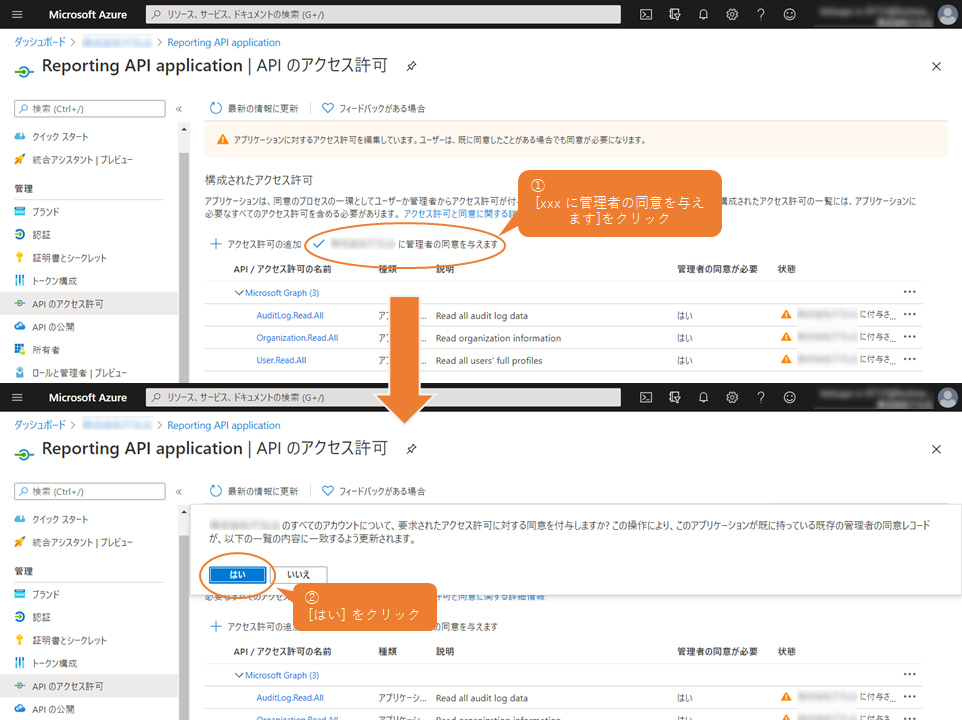The height and width of the screenshot is (720, 962).
Task: Open settings gear in lower screenshot header
Action: pyautogui.click(x=732, y=397)
